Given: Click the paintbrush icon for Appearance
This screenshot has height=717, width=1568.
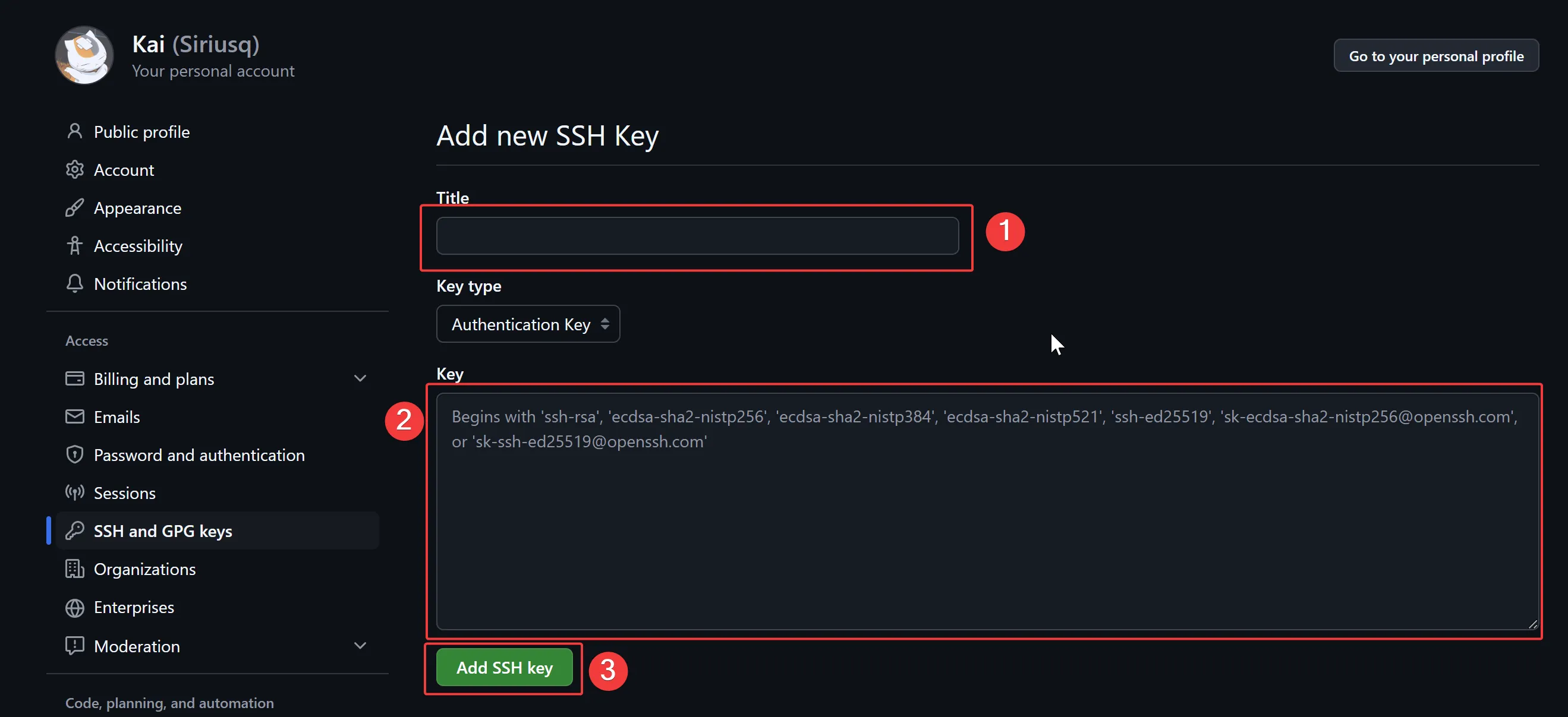Looking at the screenshot, I should point(74,208).
